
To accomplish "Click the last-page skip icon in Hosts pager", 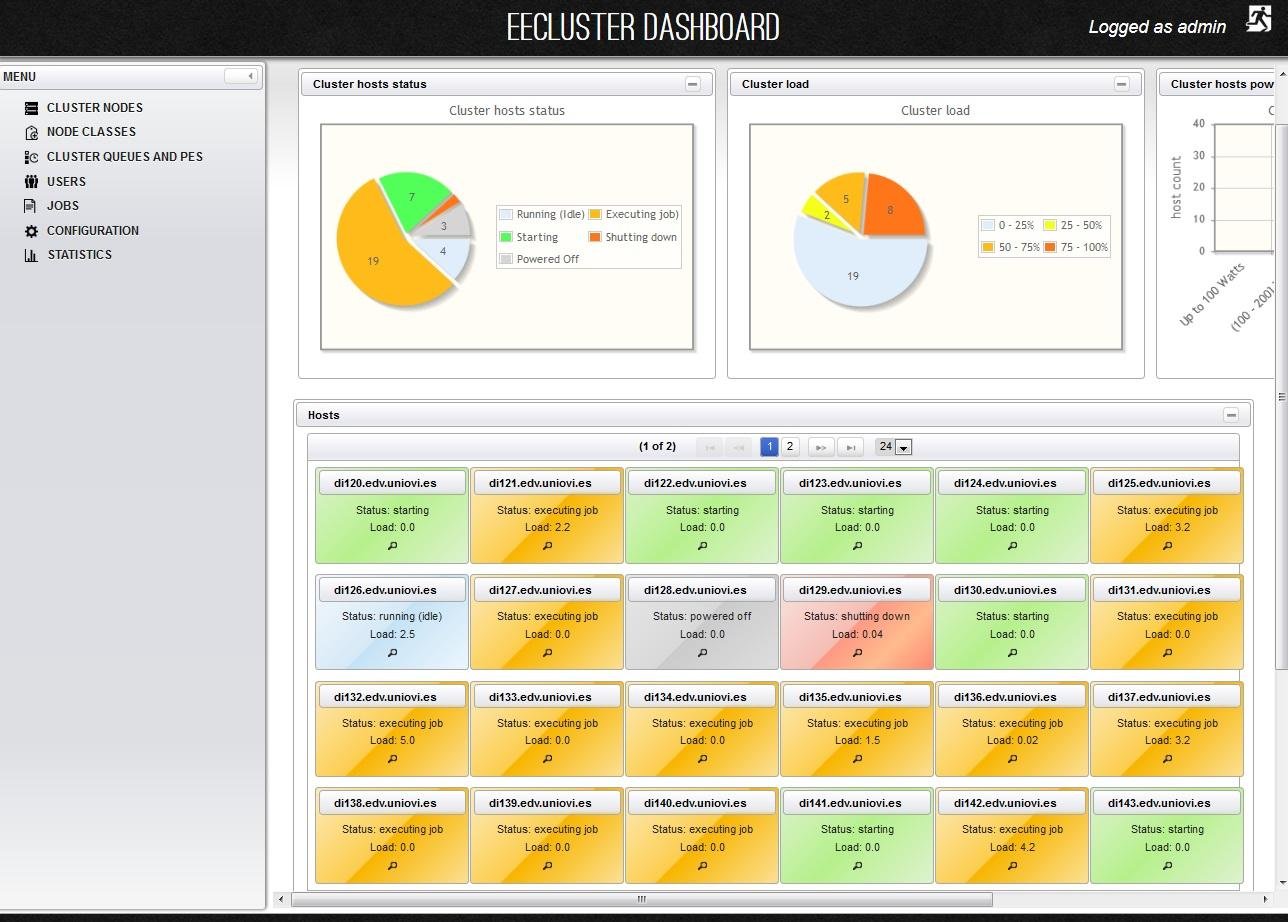I will 850,447.
